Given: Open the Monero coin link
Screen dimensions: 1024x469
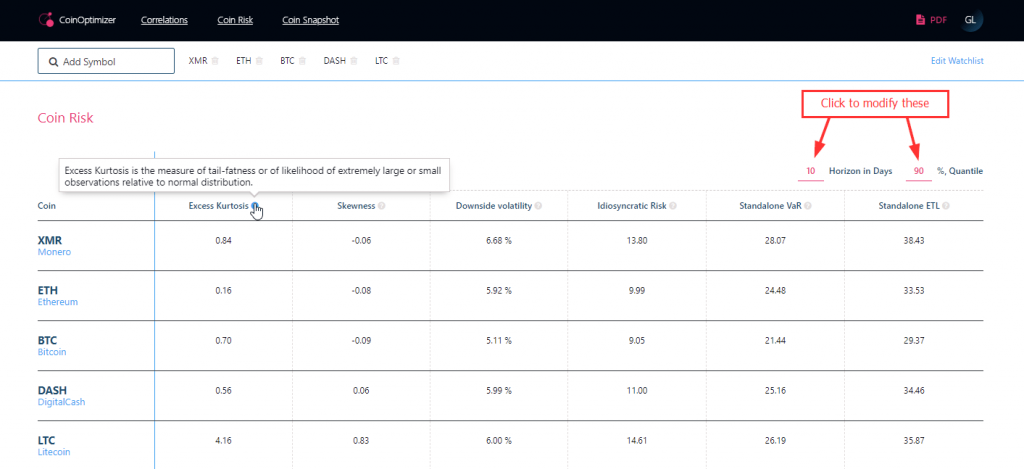Looking at the screenshot, I should [54, 252].
